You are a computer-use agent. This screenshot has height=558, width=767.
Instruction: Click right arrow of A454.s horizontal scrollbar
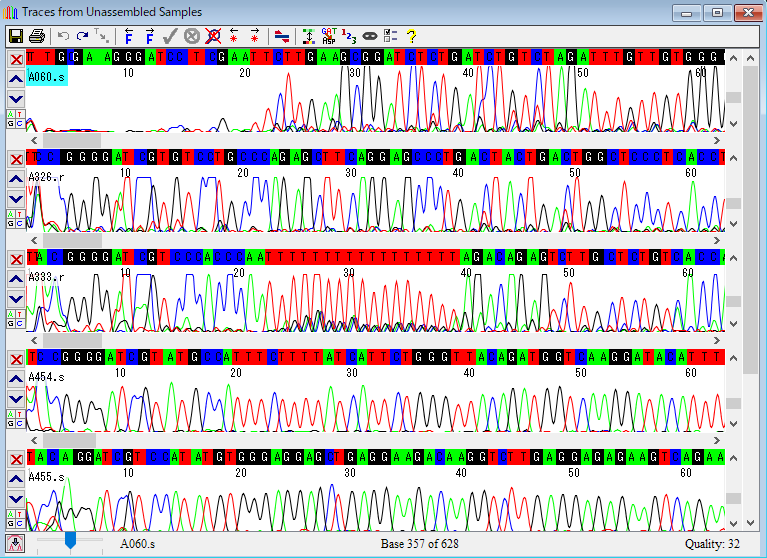(x=717, y=441)
